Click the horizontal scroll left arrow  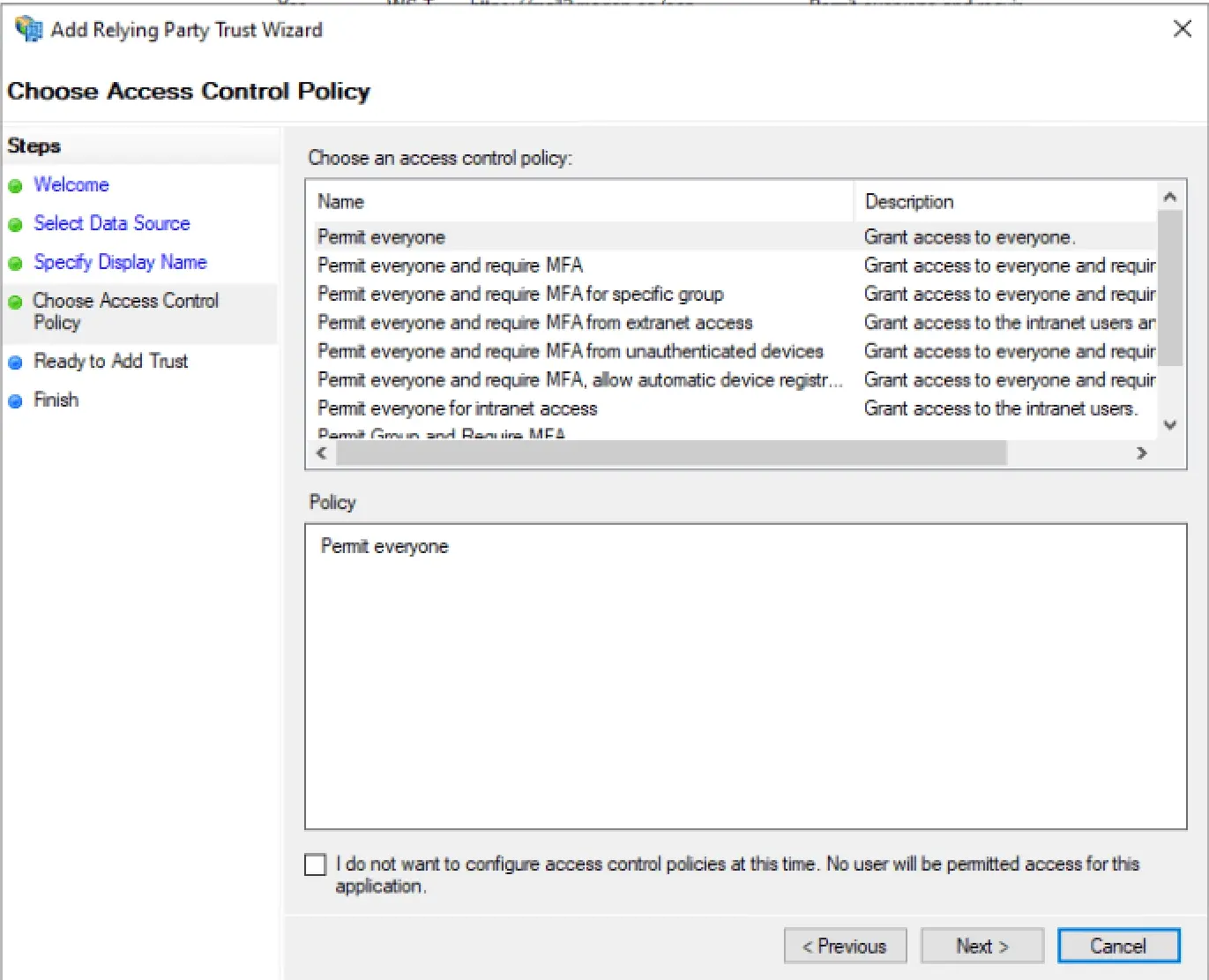322,453
